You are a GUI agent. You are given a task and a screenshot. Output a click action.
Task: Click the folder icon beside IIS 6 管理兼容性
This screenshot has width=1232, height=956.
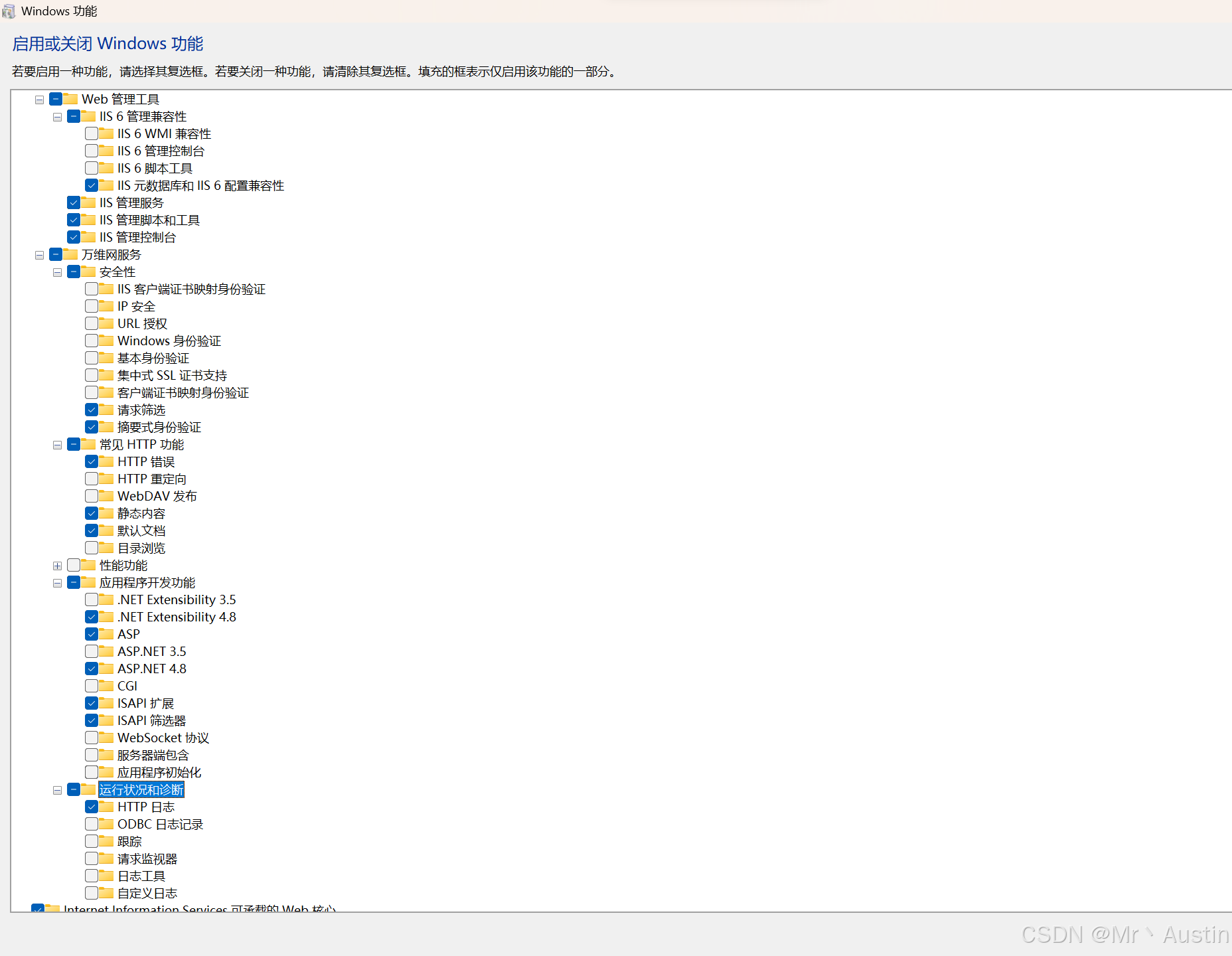pos(89,116)
